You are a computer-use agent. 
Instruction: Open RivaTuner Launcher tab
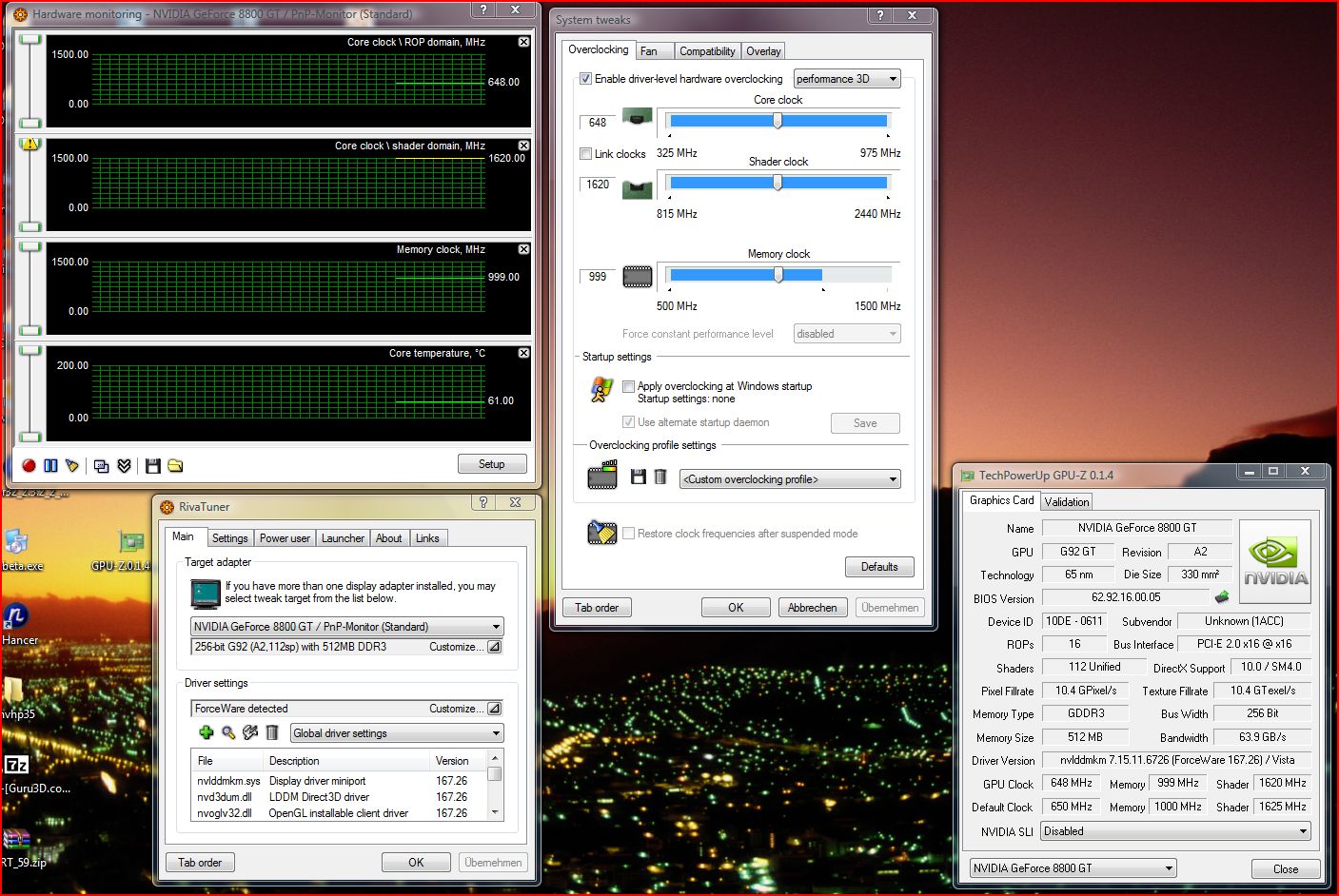[343, 538]
